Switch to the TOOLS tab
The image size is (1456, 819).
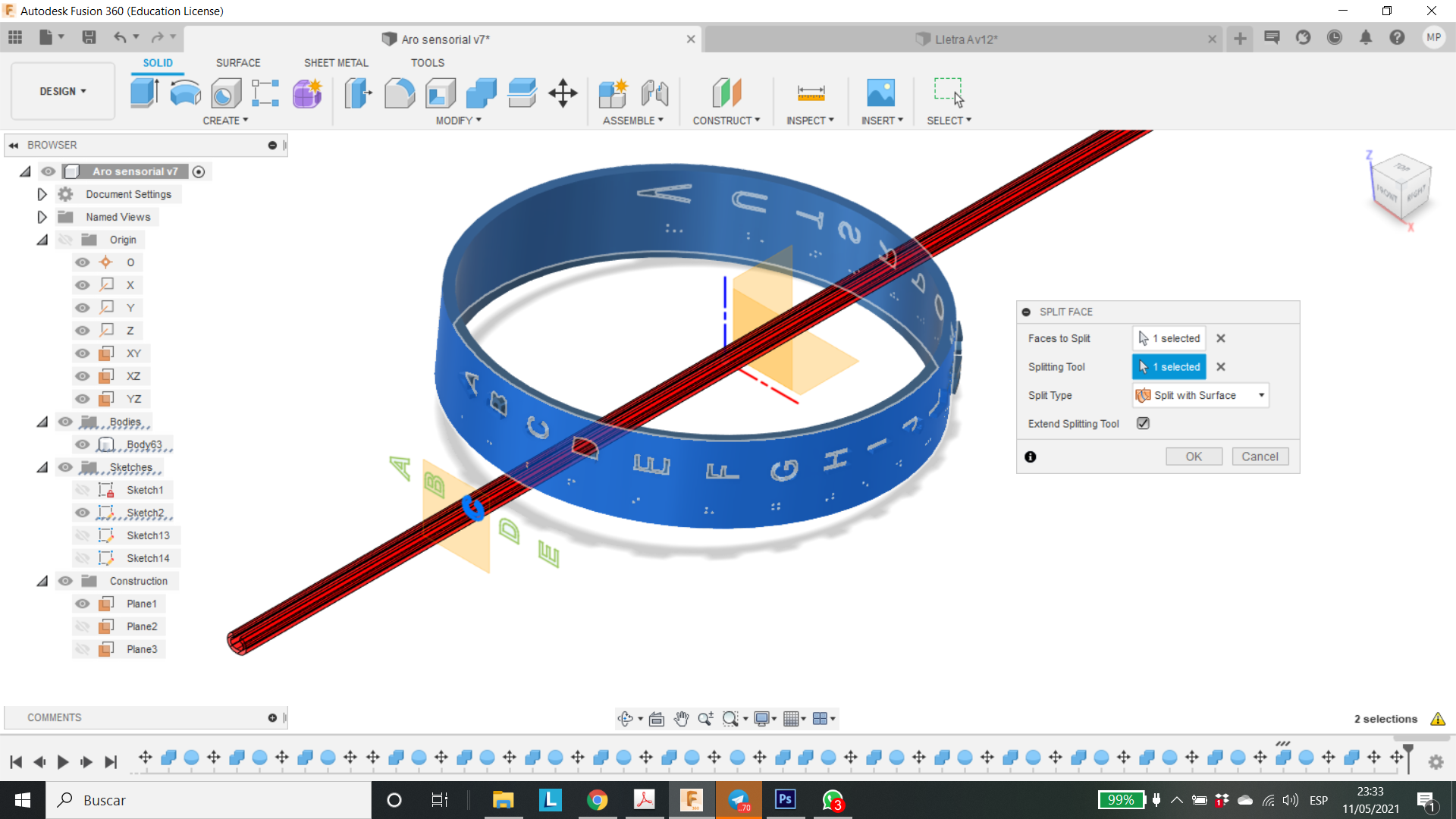point(428,63)
